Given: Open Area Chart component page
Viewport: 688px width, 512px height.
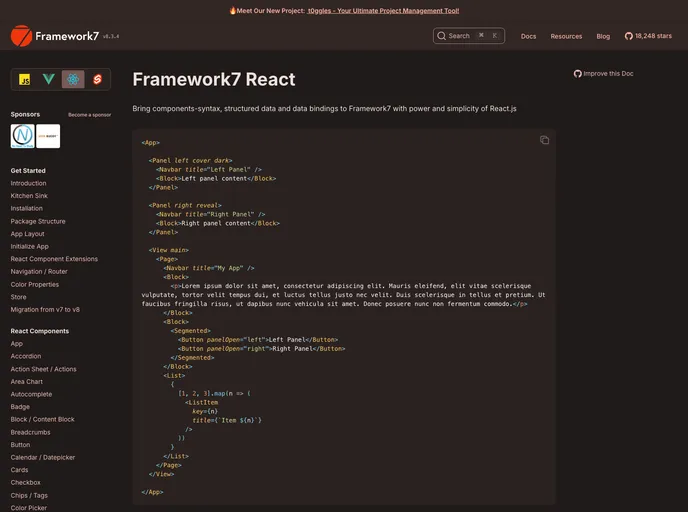Looking at the screenshot, I should (x=27, y=382).
